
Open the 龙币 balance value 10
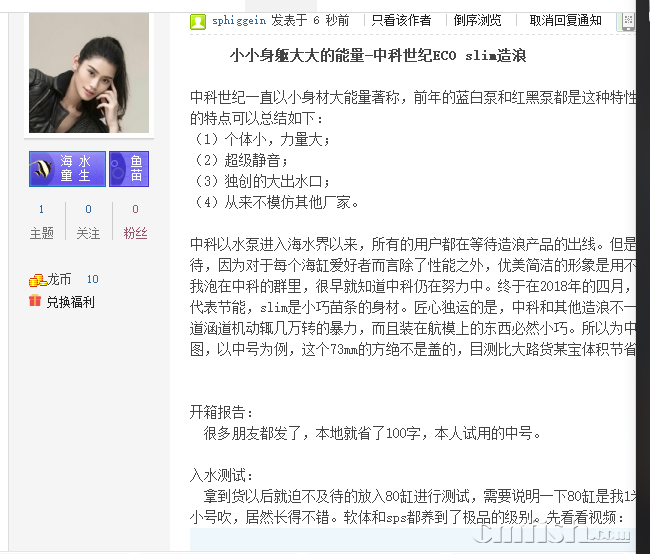92,279
